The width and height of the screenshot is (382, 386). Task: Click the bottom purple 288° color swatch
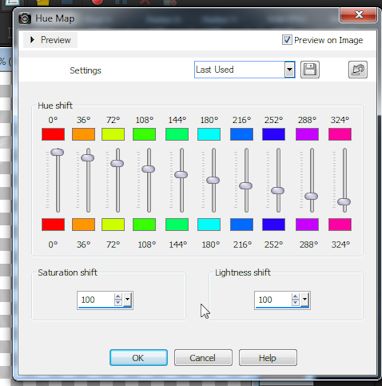[307, 225]
